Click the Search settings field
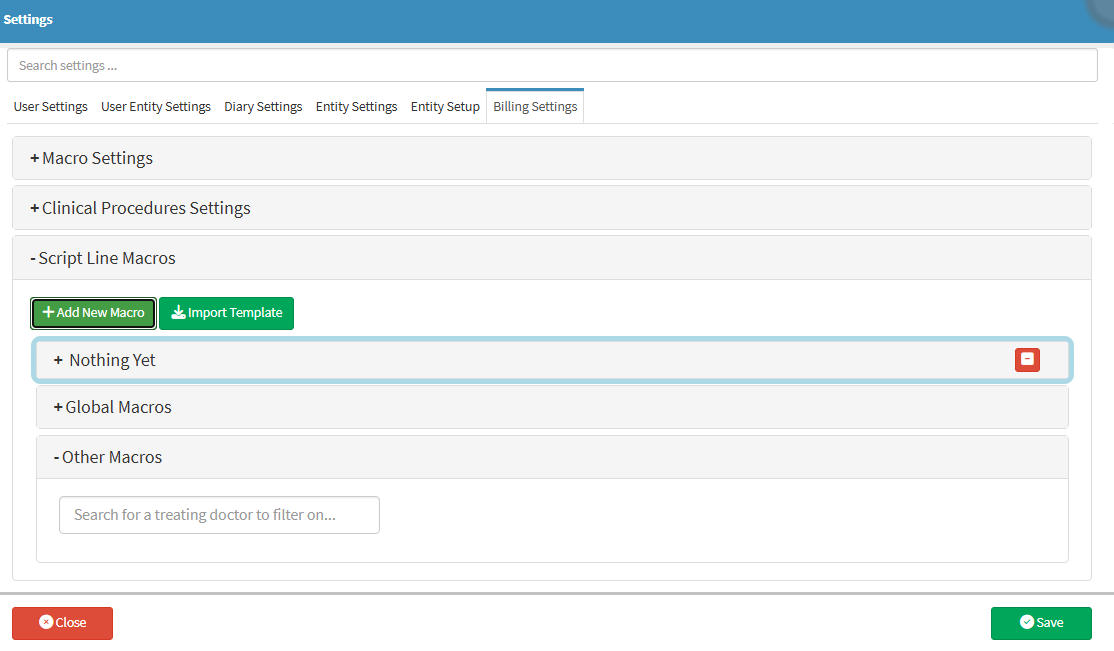 pos(552,66)
